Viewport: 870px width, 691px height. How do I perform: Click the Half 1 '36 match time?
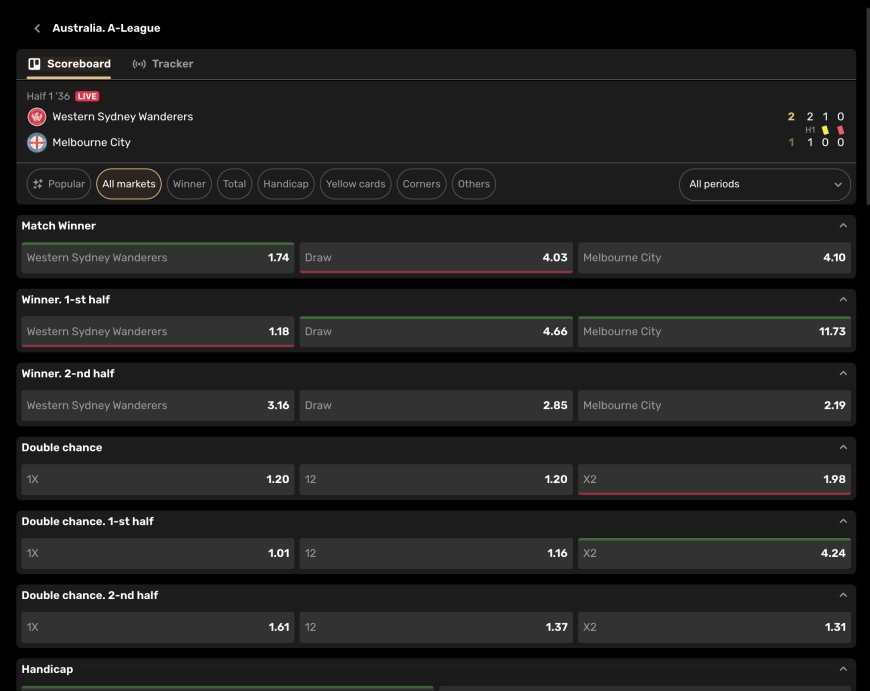click(48, 96)
